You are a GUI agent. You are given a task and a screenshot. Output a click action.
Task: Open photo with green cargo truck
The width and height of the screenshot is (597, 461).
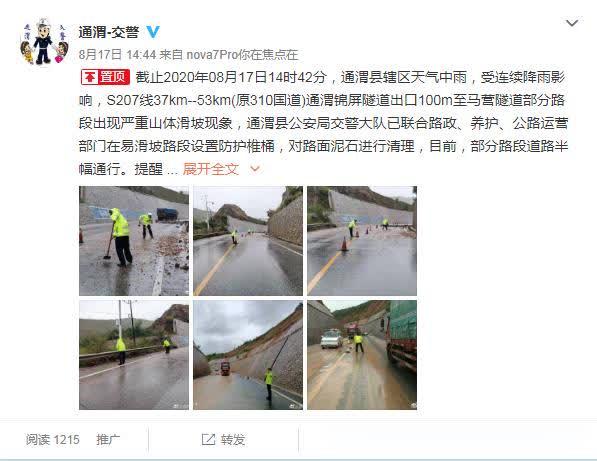pyautogui.click(x=362, y=355)
